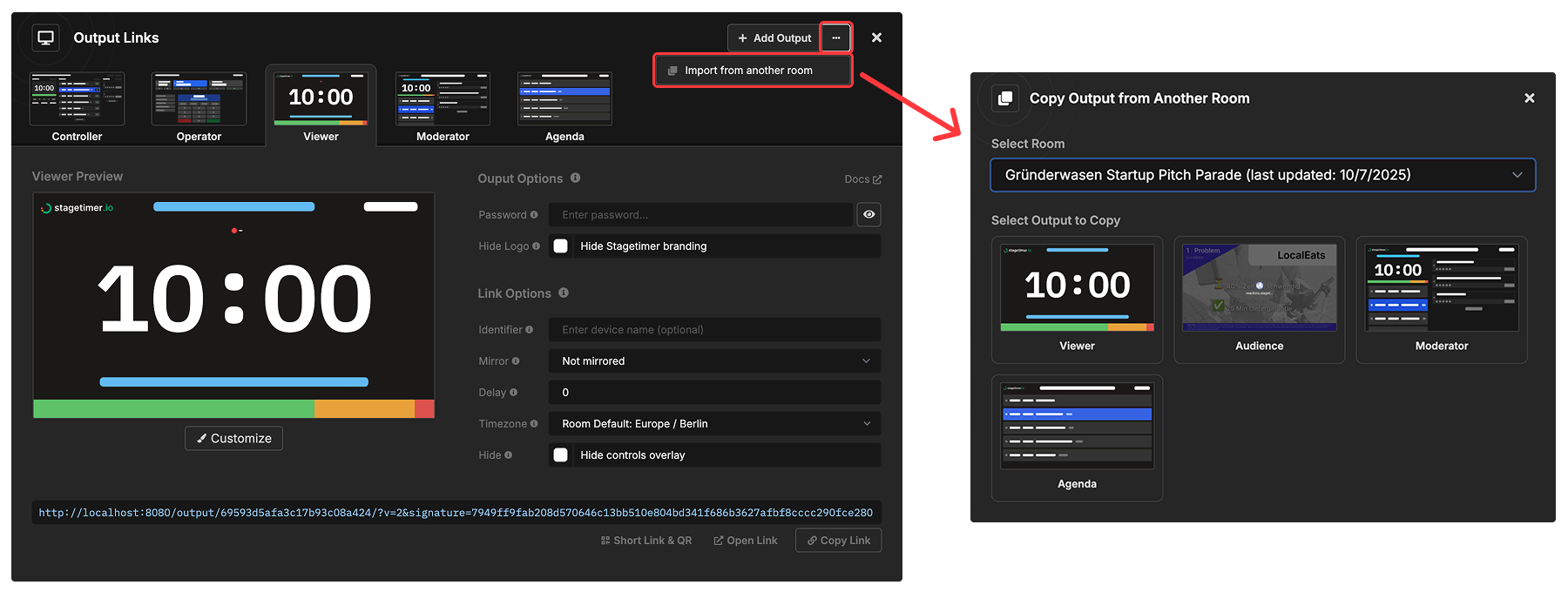Enable Hide controls overlay checkbox
Screen dimensions: 1568x592
point(561,455)
